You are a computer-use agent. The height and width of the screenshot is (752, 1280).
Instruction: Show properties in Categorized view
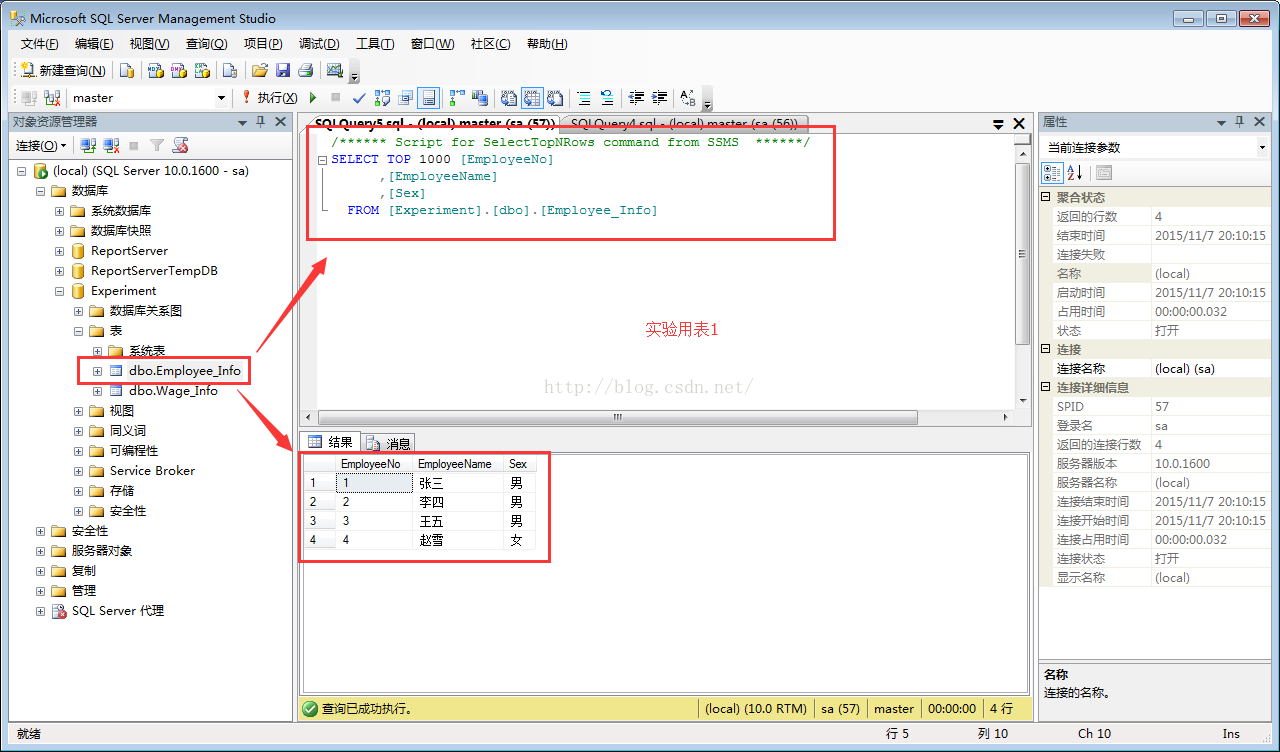pyautogui.click(x=1052, y=172)
